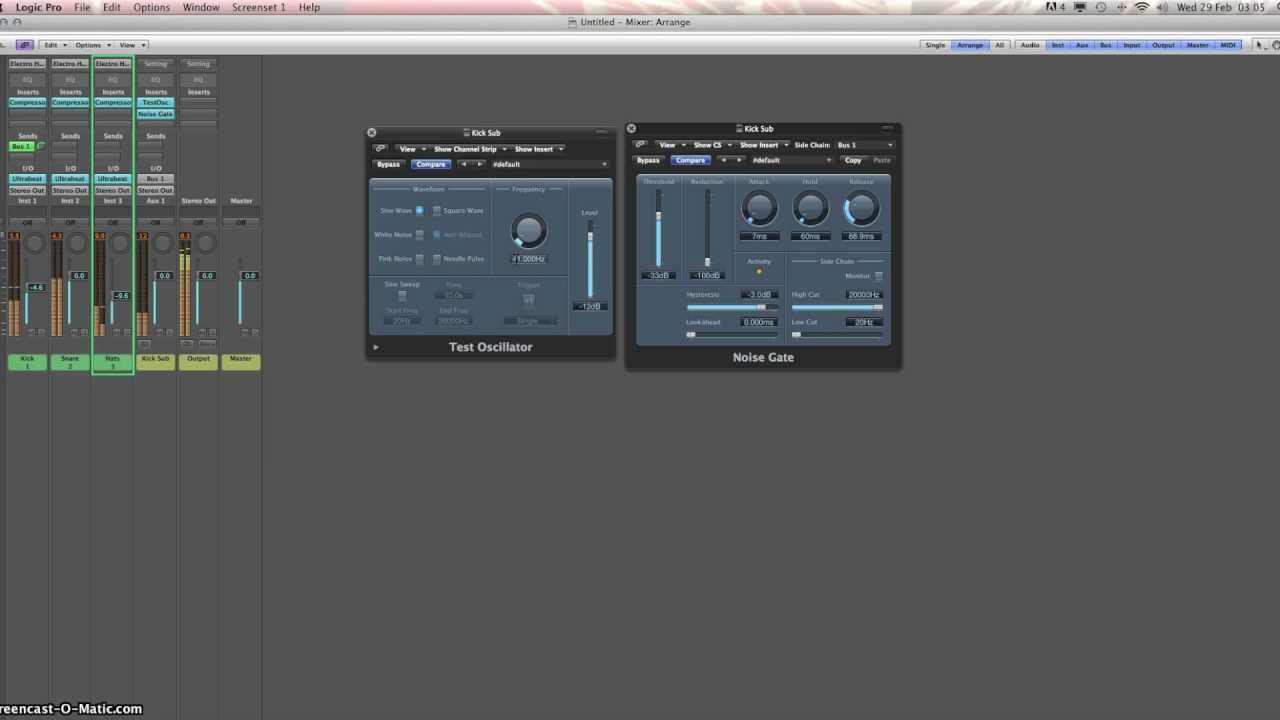Switch mixer to All view

click(999, 45)
